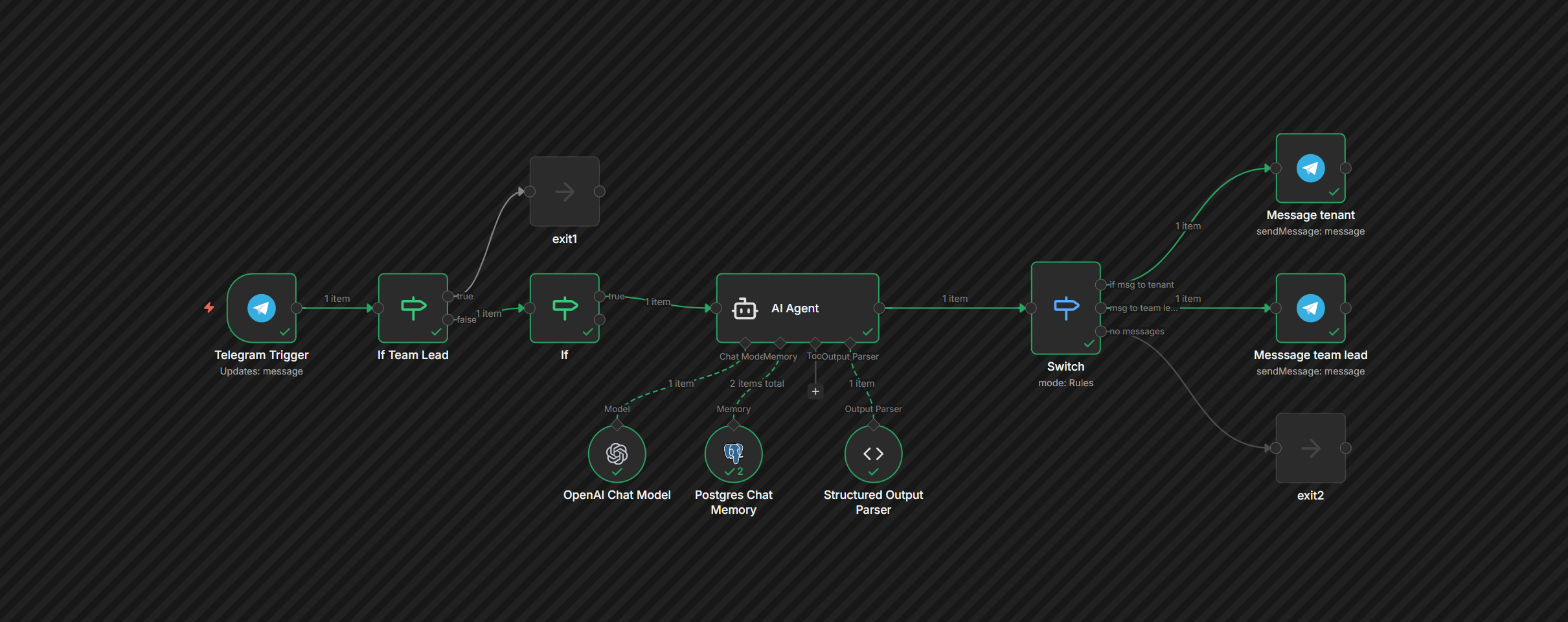Click the 'sendMessage: message' subtitle under Message tenant
The height and width of the screenshot is (622, 1568).
pos(1311,231)
